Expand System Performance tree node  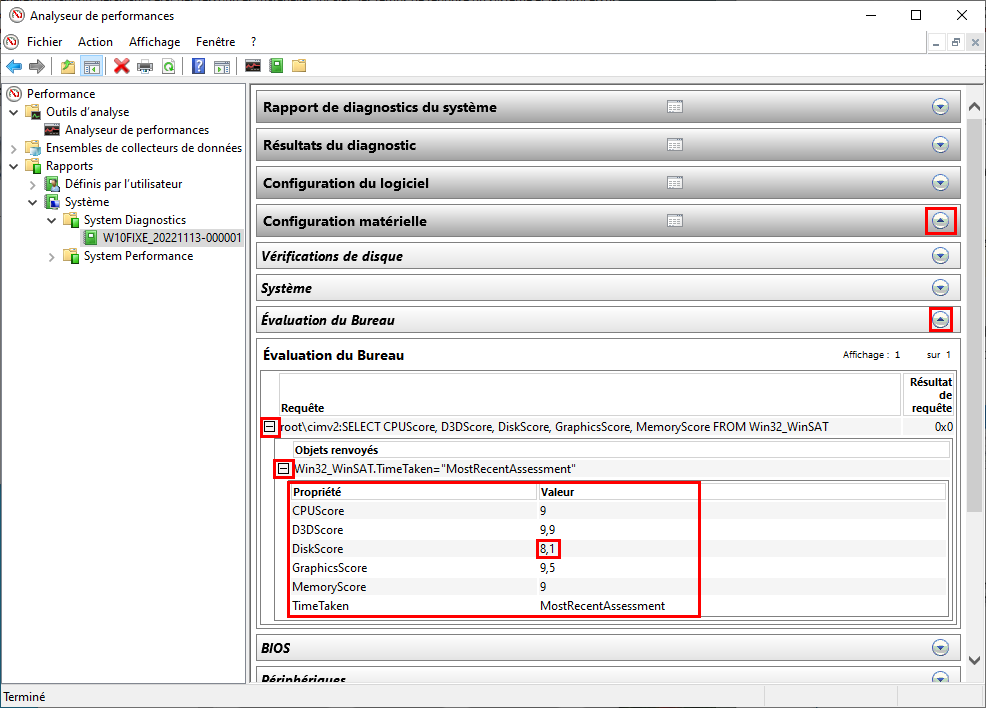coord(52,257)
